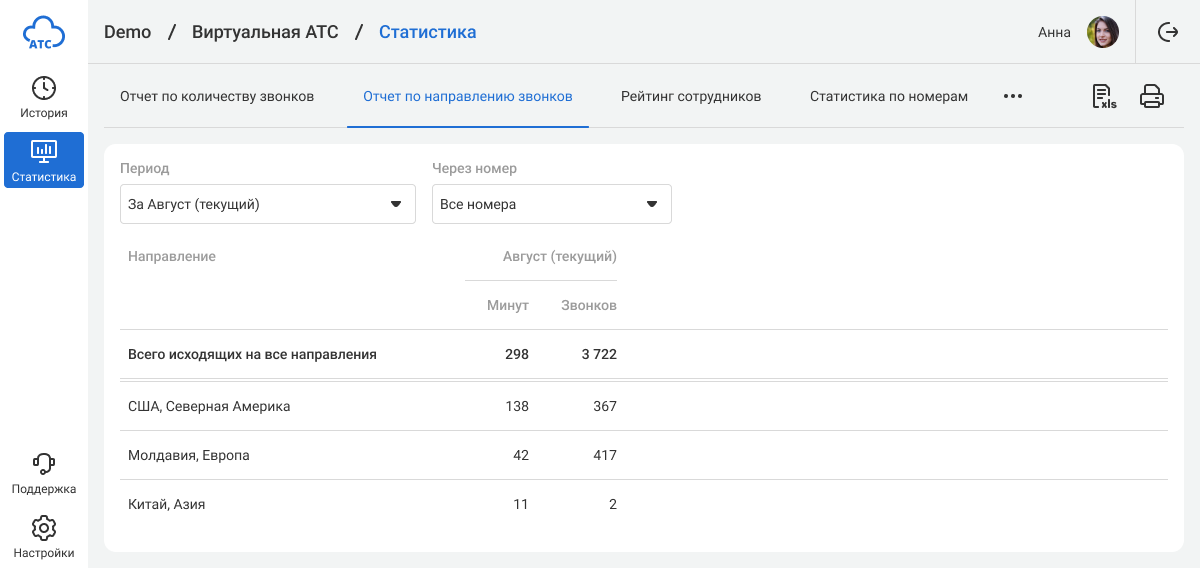Open the Через номер dropdown
Image resolution: width=1200 pixels, height=568 pixels.
(x=551, y=204)
